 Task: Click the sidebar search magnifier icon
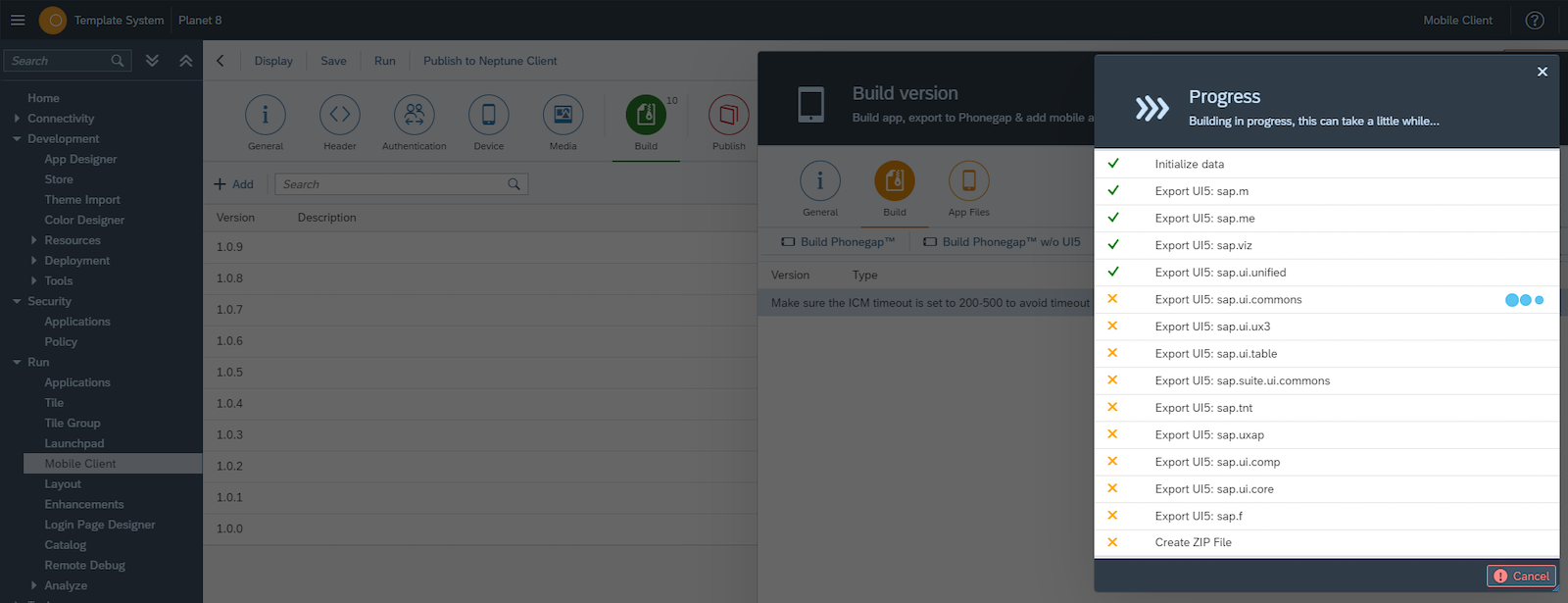point(118,61)
